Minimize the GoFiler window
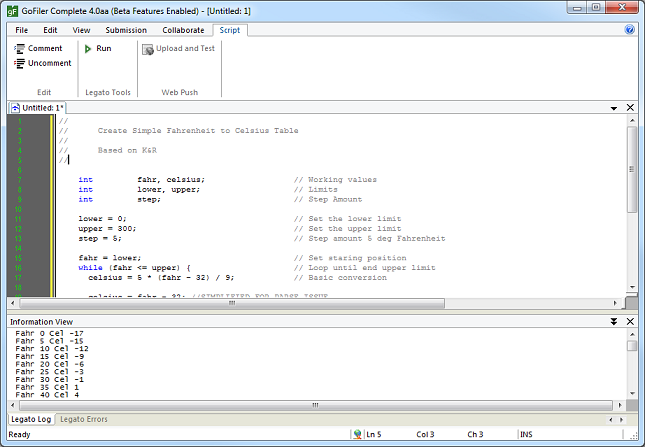Viewport: 645px width, 447px height. tap(577, 7)
